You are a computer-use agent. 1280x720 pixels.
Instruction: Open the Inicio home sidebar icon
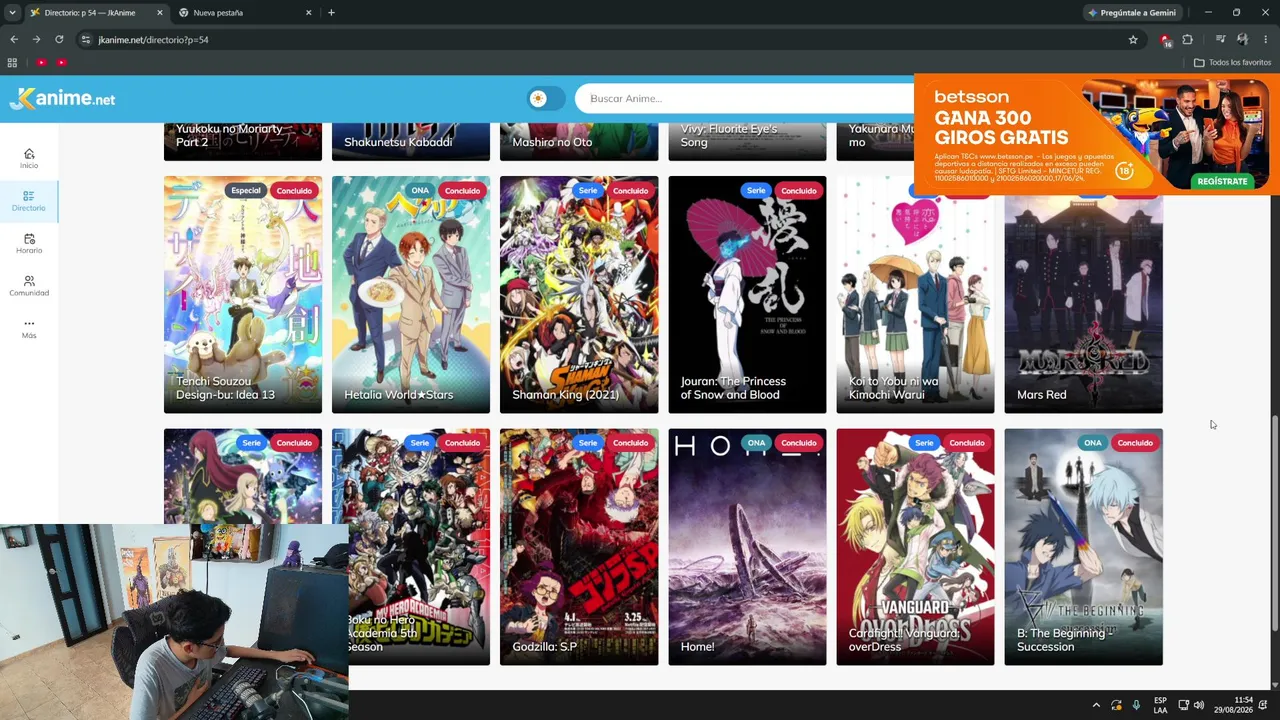tap(29, 158)
